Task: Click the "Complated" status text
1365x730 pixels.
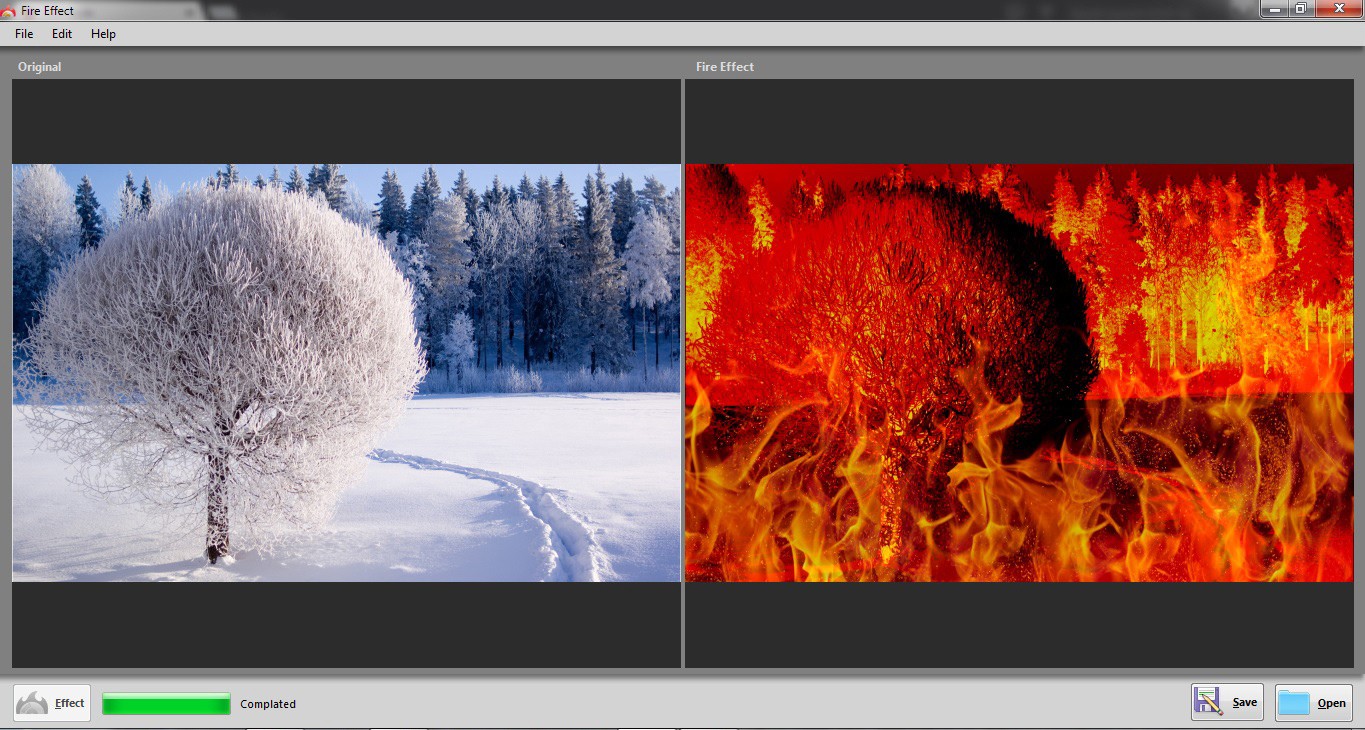Action: tap(268, 704)
